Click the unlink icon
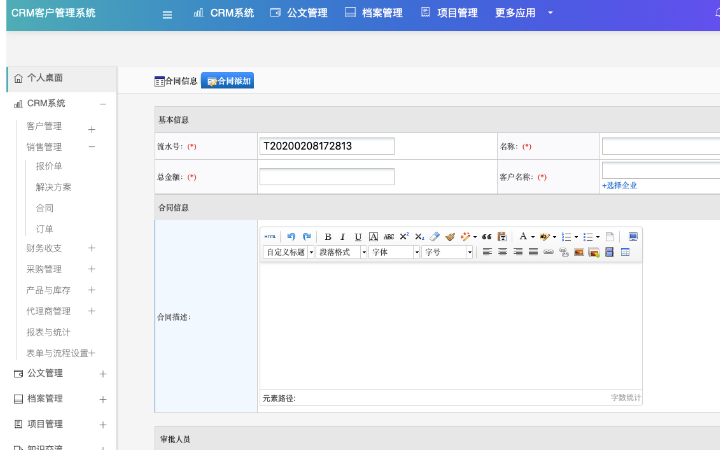 (x=564, y=252)
